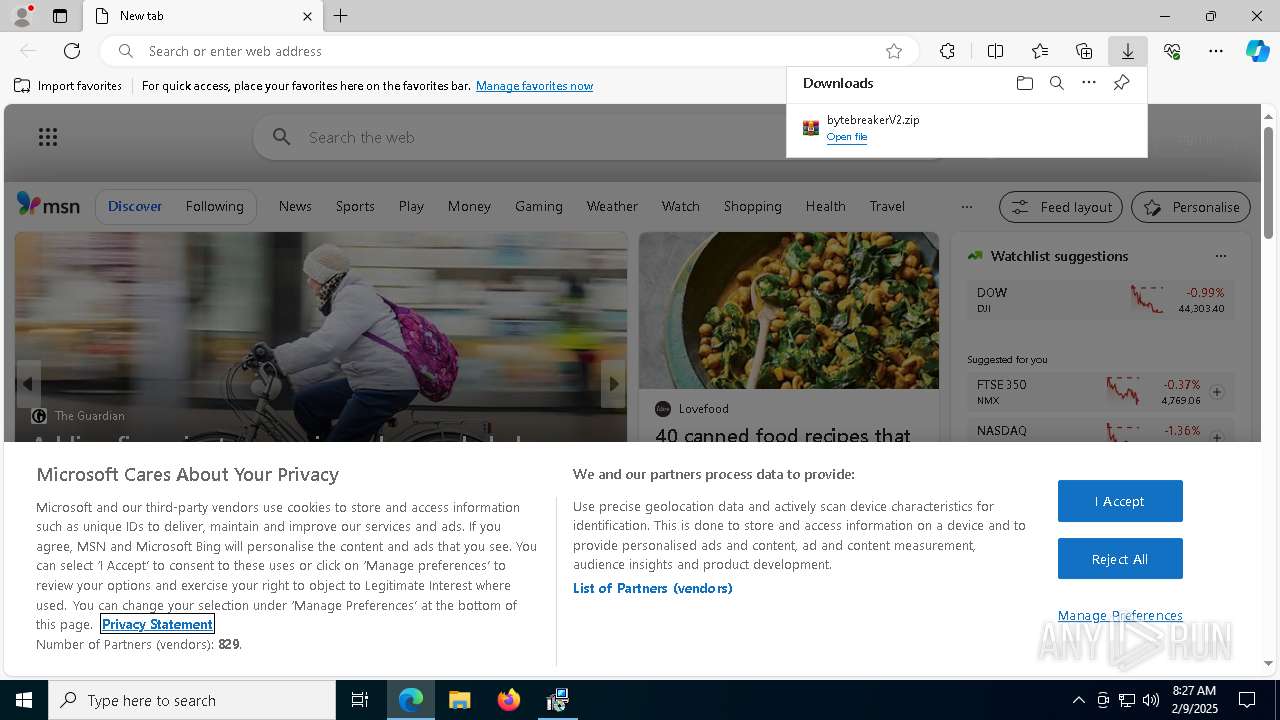Image resolution: width=1280 pixels, height=720 pixels.
Task: Open Edge Settings and more menu
Action: coord(1216,51)
